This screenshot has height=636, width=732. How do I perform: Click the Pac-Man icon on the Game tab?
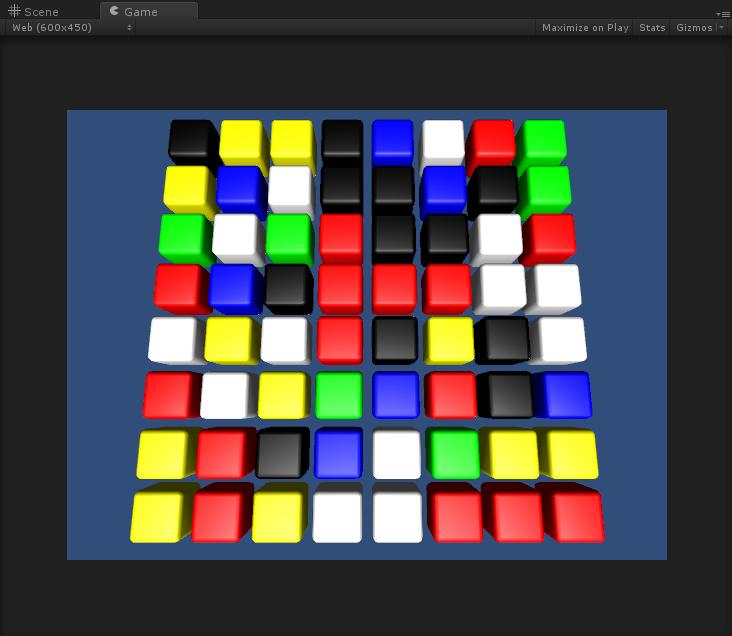115,11
